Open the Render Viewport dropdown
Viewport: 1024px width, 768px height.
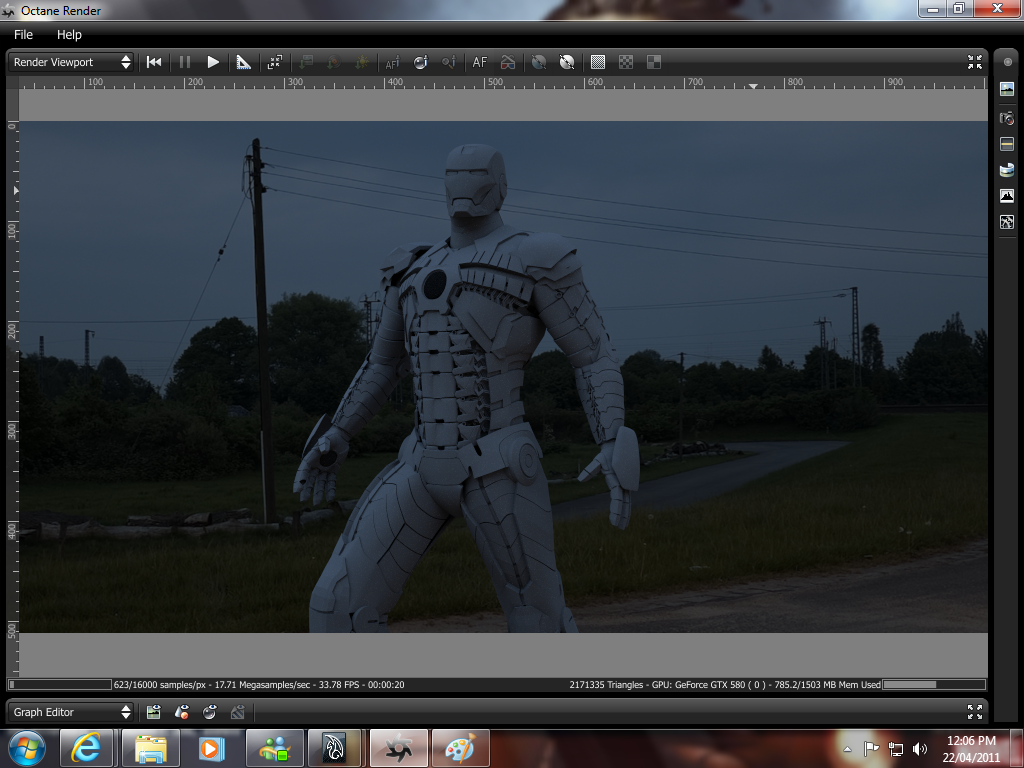pyautogui.click(x=71, y=62)
